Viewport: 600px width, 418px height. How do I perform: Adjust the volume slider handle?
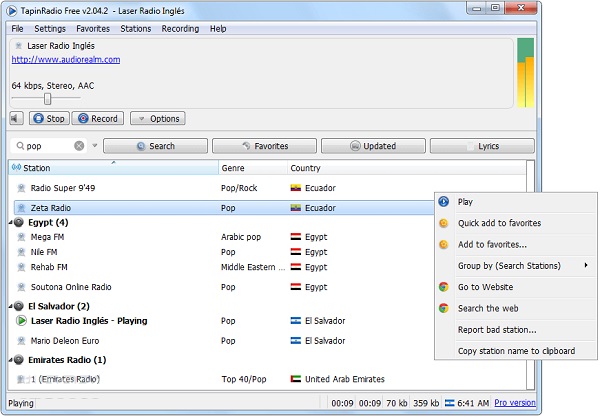[x=47, y=98]
